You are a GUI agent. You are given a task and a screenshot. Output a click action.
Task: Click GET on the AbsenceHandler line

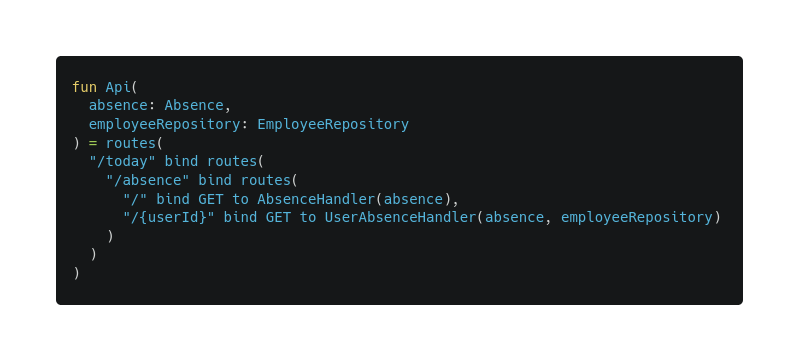click(211, 199)
